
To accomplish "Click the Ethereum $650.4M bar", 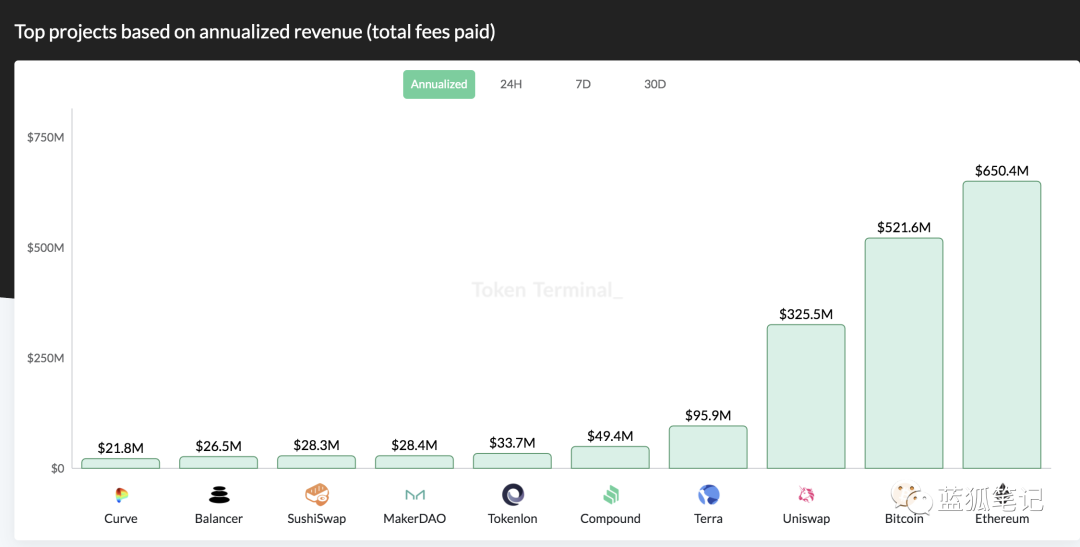I will pyautogui.click(x=1002, y=325).
